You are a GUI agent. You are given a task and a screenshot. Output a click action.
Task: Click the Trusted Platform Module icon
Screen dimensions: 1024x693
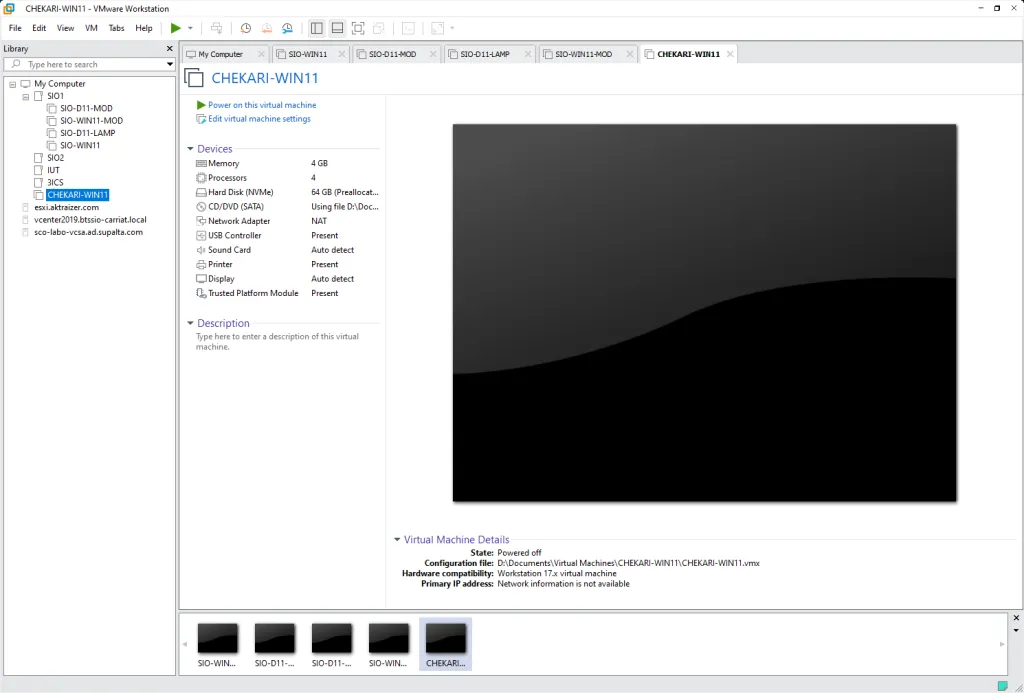coord(201,293)
